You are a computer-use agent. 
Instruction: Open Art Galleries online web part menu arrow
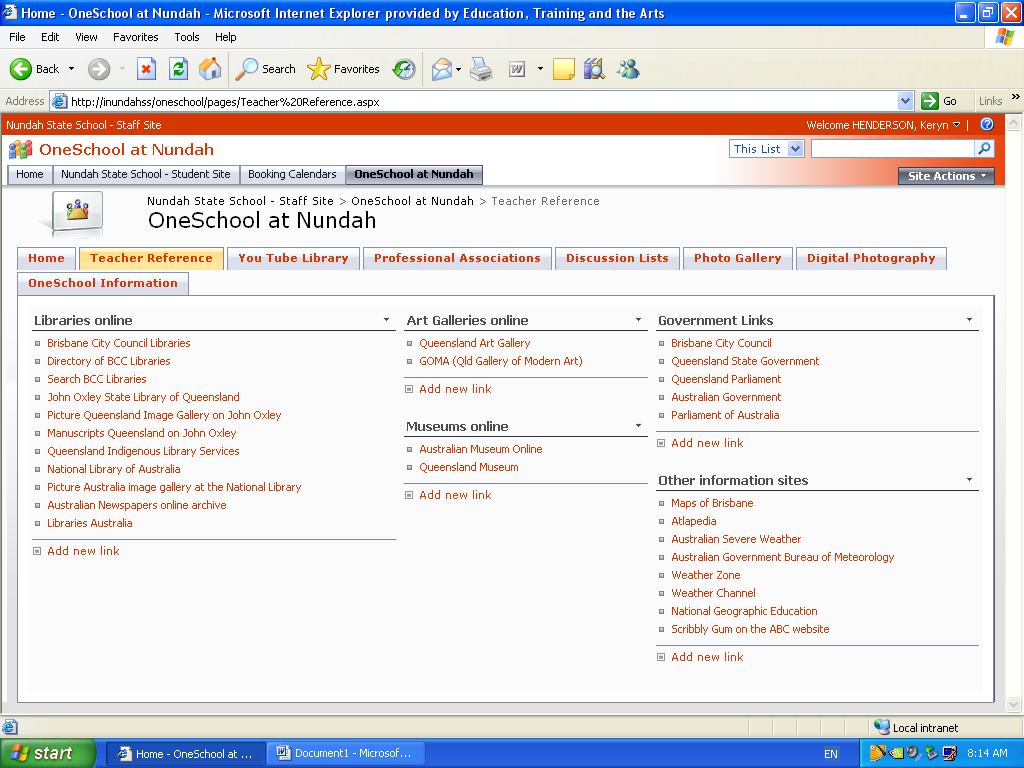[638, 319]
